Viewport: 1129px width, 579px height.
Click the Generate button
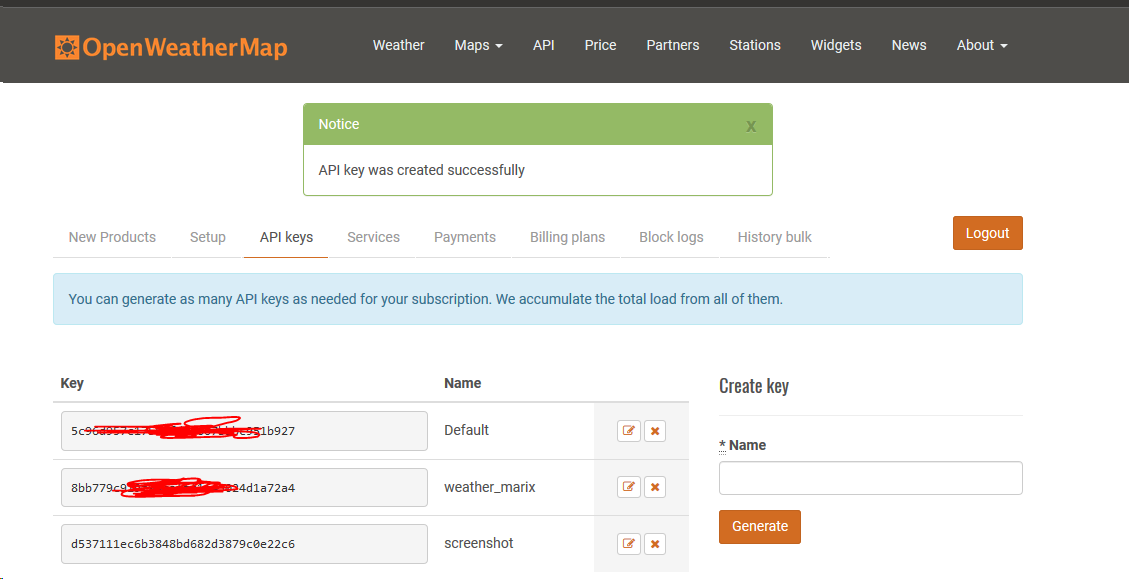pyautogui.click(x=760, y=526)
